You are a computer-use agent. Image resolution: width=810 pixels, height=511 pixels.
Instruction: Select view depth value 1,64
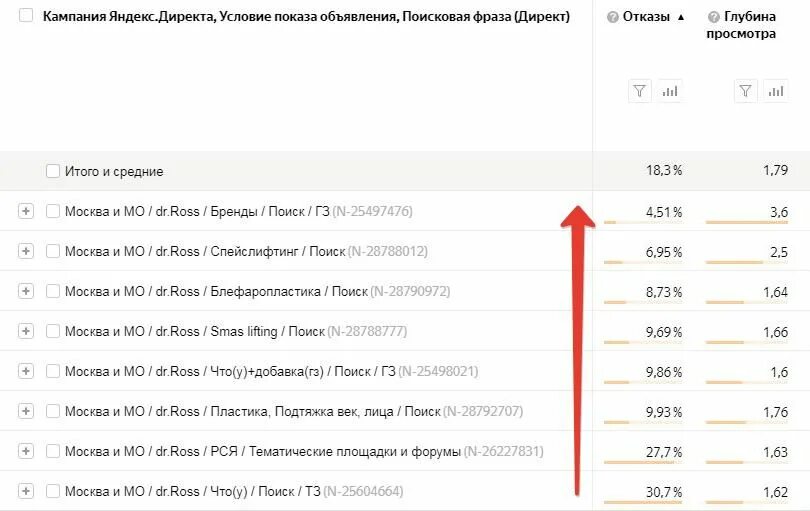pos(775,292)
